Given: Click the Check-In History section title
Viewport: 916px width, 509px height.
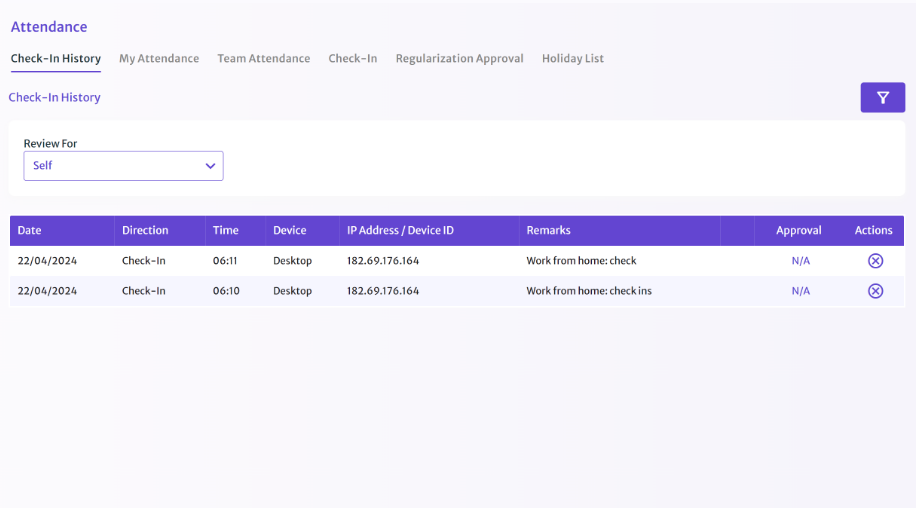Looking at the screenshot, I should point(54,98).
